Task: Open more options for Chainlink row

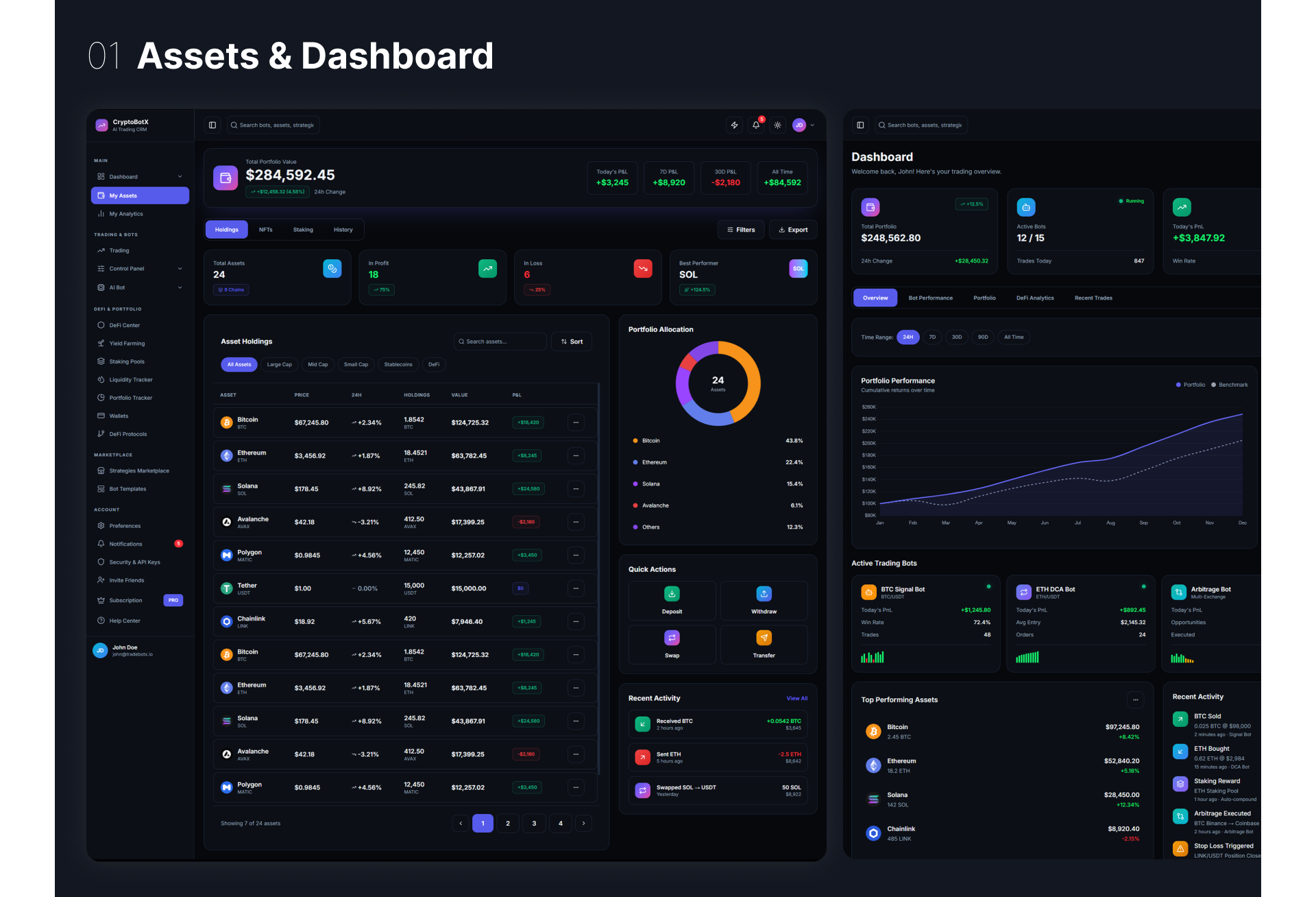Action: click(576, 621)
